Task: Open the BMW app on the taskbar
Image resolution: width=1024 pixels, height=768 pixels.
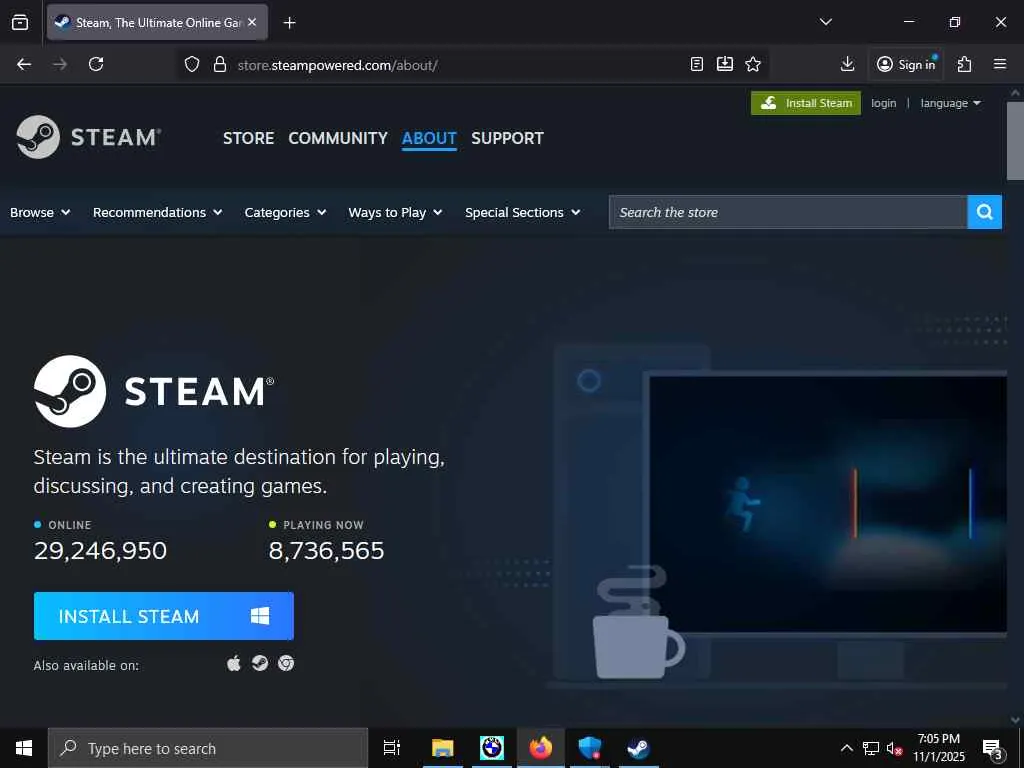Action: (492, 748)
